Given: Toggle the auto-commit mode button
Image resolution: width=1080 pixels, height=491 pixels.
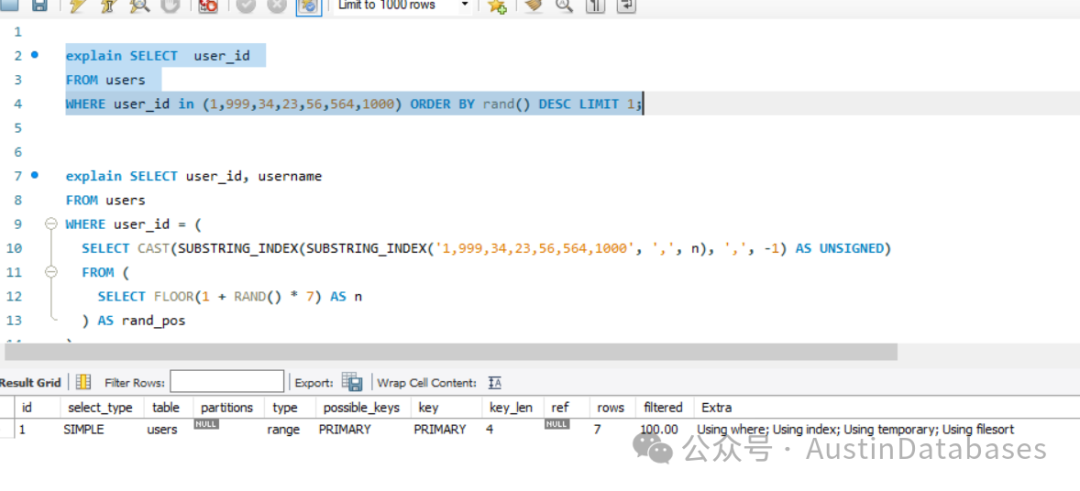Looking at the screenshot, I should (x=309, y=6).
